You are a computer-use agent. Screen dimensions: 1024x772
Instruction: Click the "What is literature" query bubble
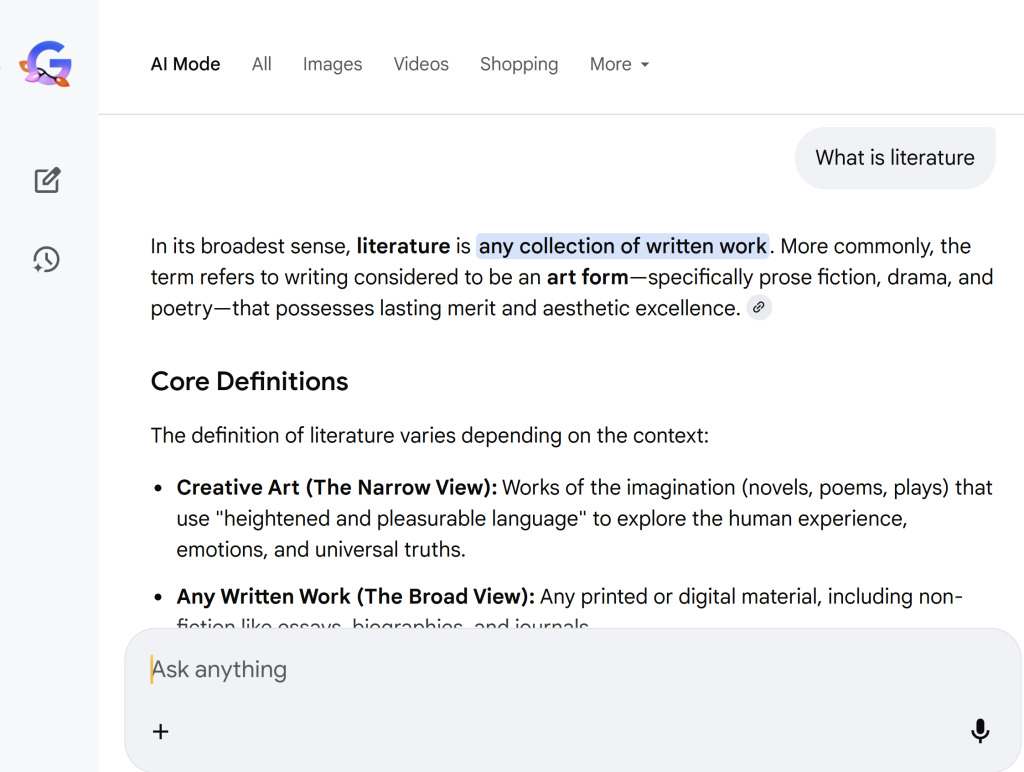[x=894, y=158]
